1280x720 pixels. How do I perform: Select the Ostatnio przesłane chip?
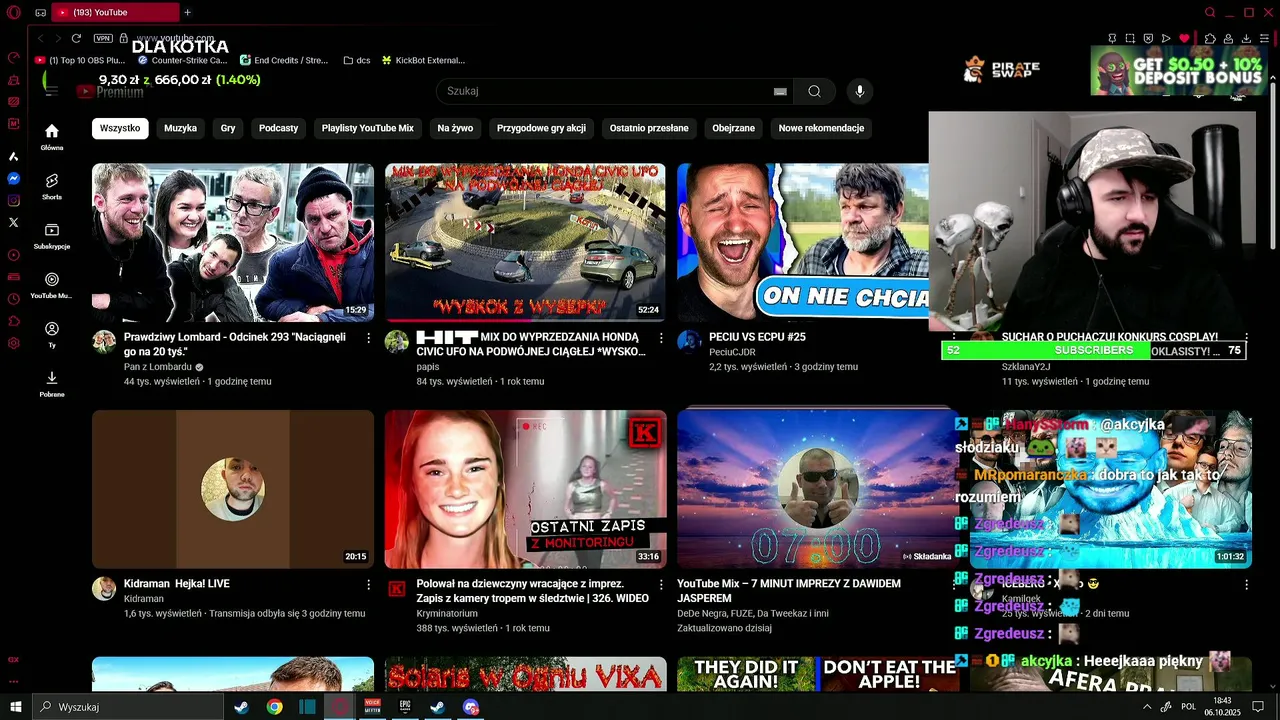(x=649, y=128)
